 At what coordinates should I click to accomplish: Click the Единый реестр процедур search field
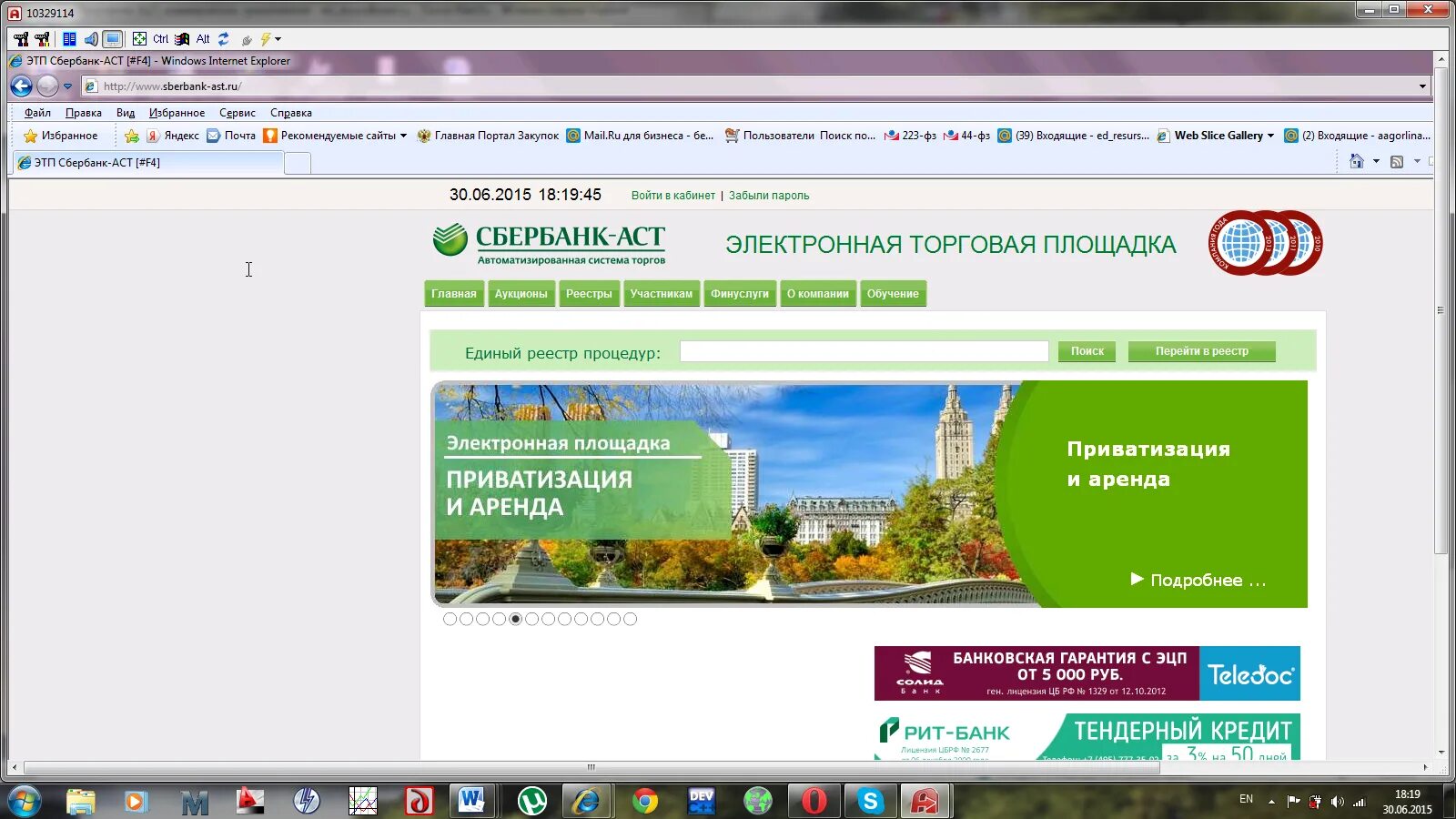click(x=864, y=351)
